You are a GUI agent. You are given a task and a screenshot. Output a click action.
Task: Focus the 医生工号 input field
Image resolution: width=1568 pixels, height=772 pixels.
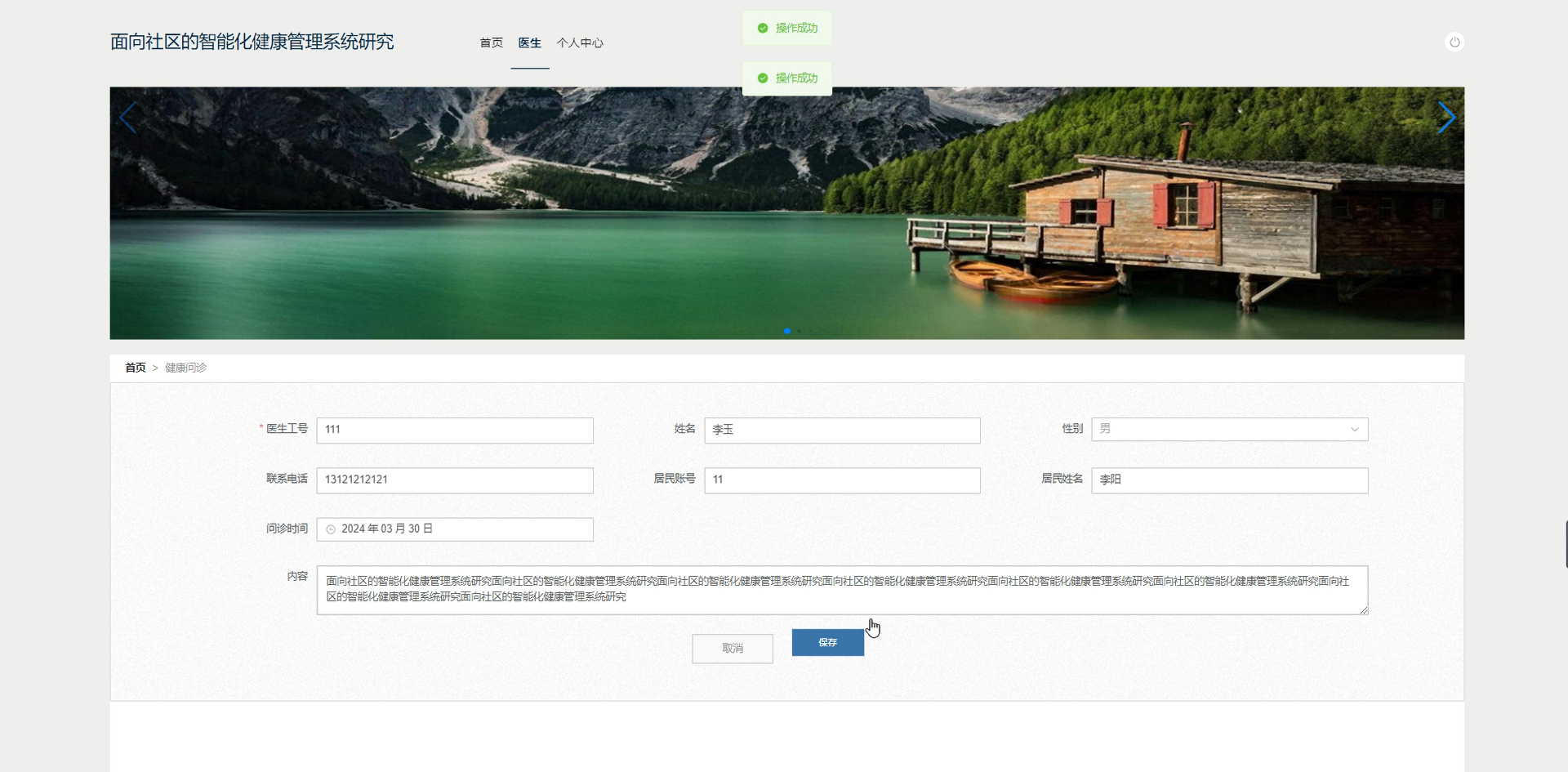[455, 430]
